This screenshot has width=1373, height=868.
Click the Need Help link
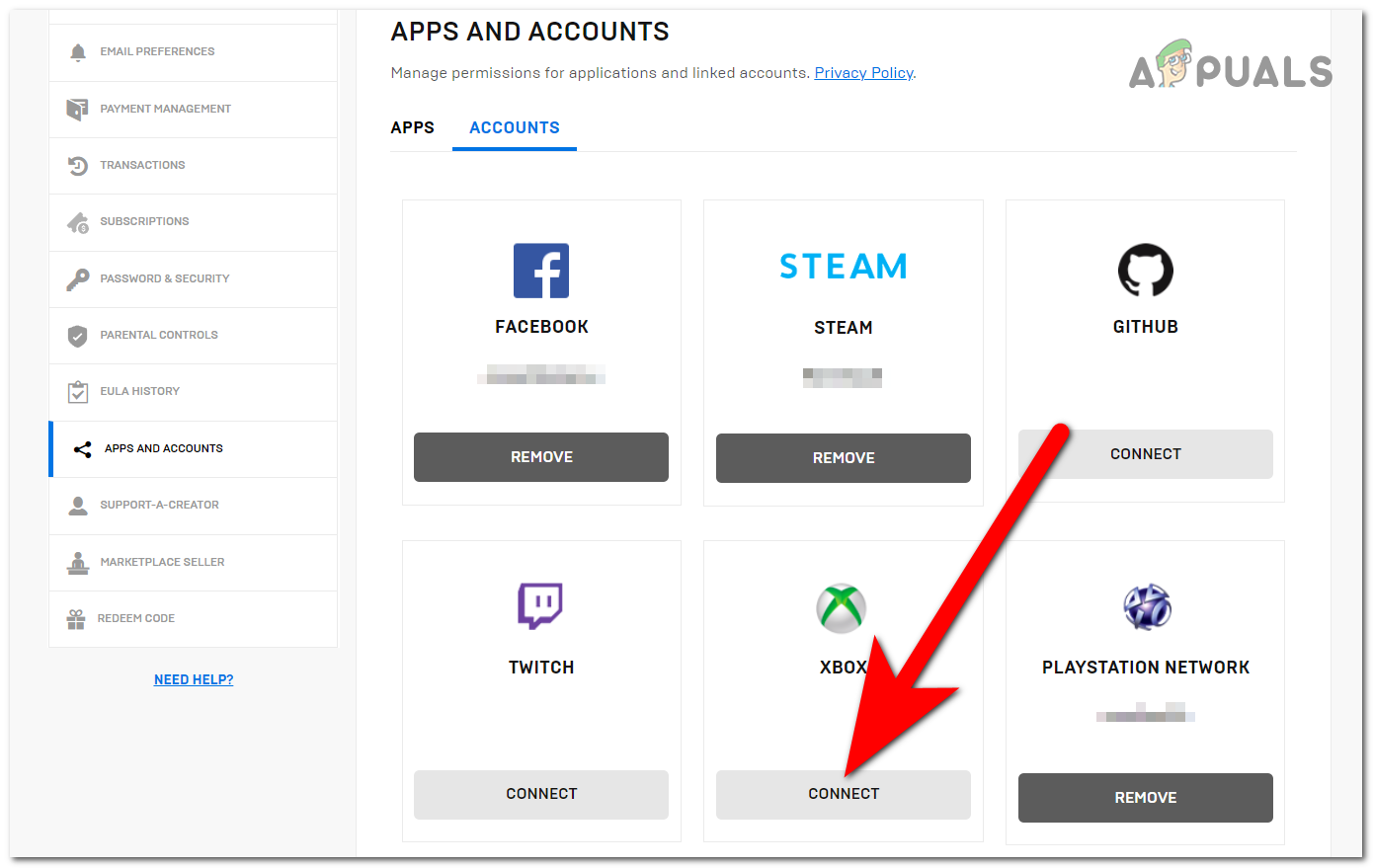pyautogui.click(x=193, y=678)
